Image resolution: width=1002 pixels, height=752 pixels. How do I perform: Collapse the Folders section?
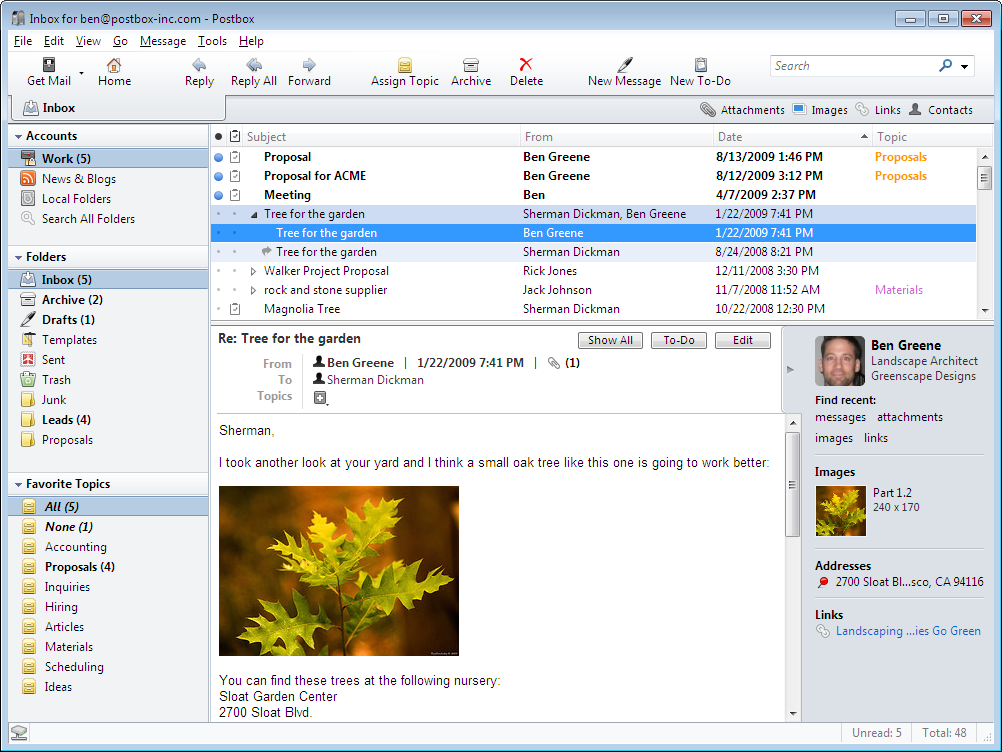pyautogui.click(x=19, y=257)
